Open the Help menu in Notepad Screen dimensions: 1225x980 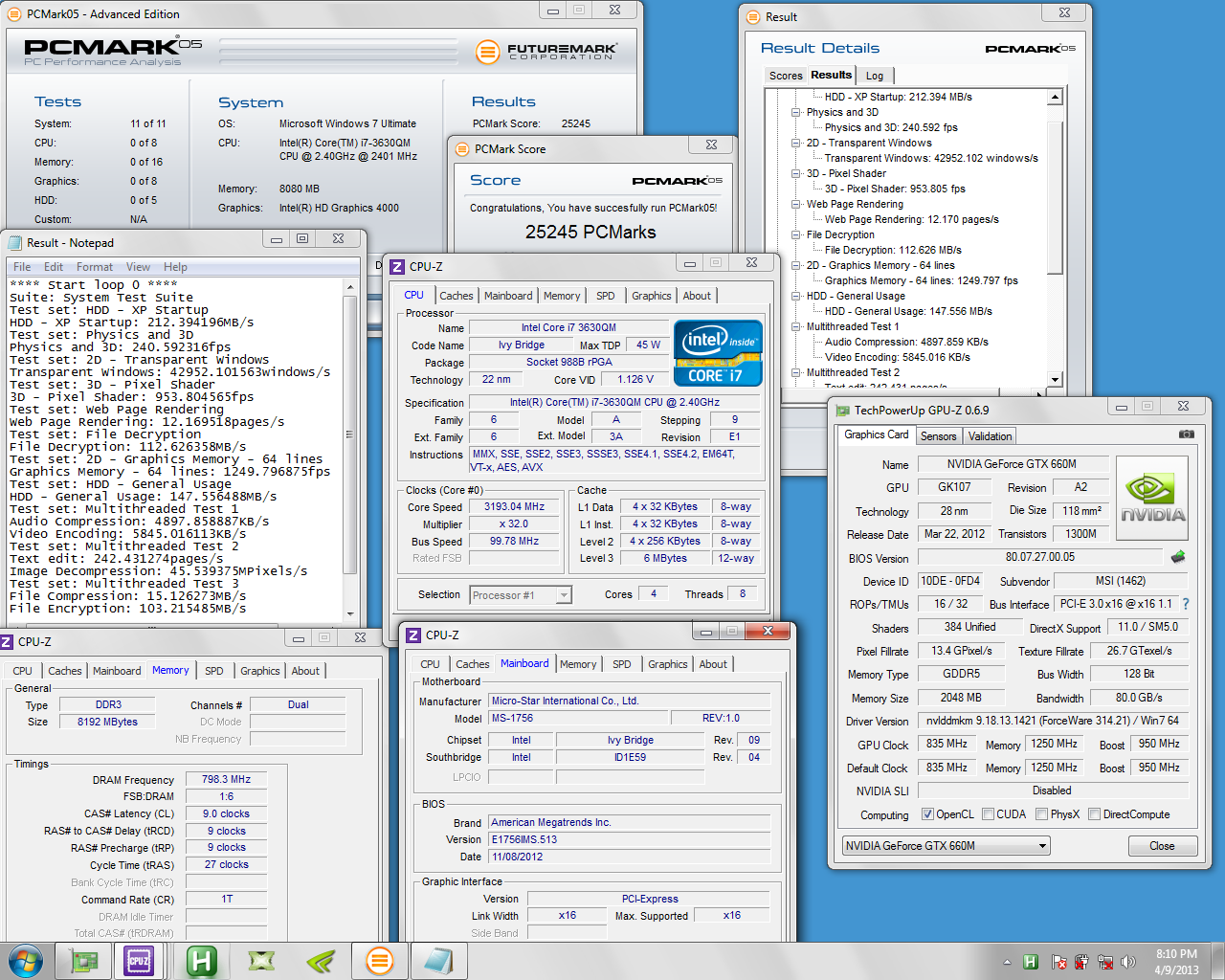[175, 267]
